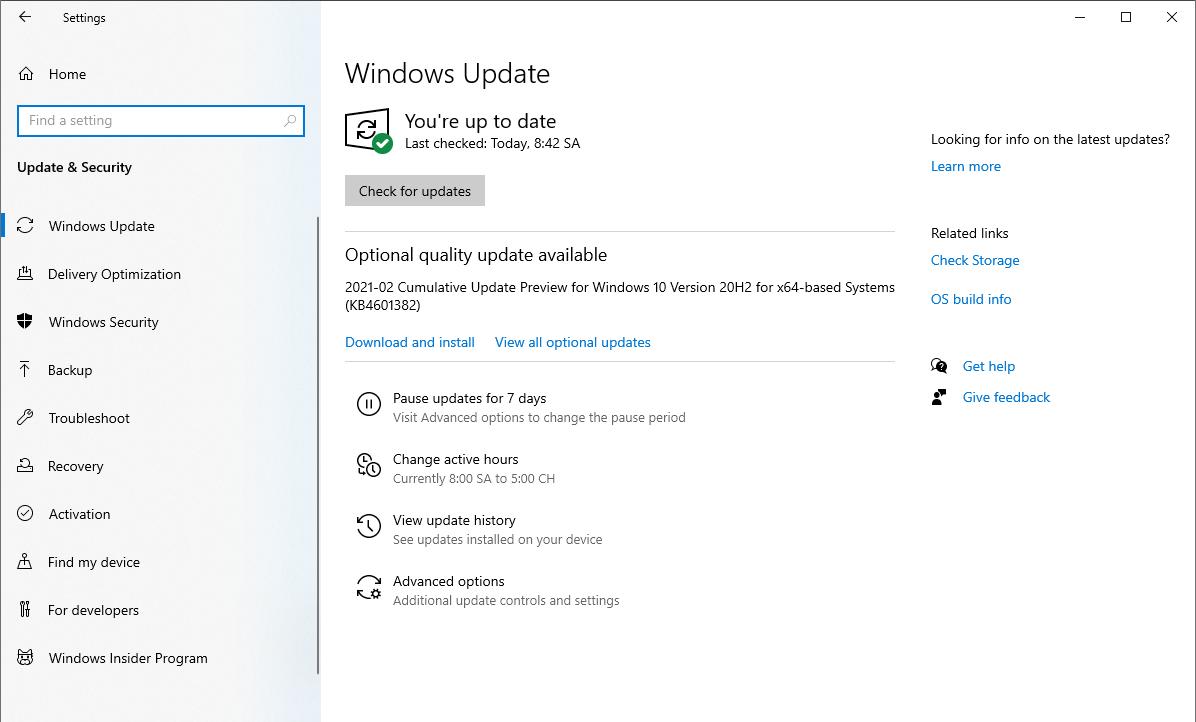Click the history icon for View update history
Viewport: 1196px width, 722px height.
(x=368, y=526)
